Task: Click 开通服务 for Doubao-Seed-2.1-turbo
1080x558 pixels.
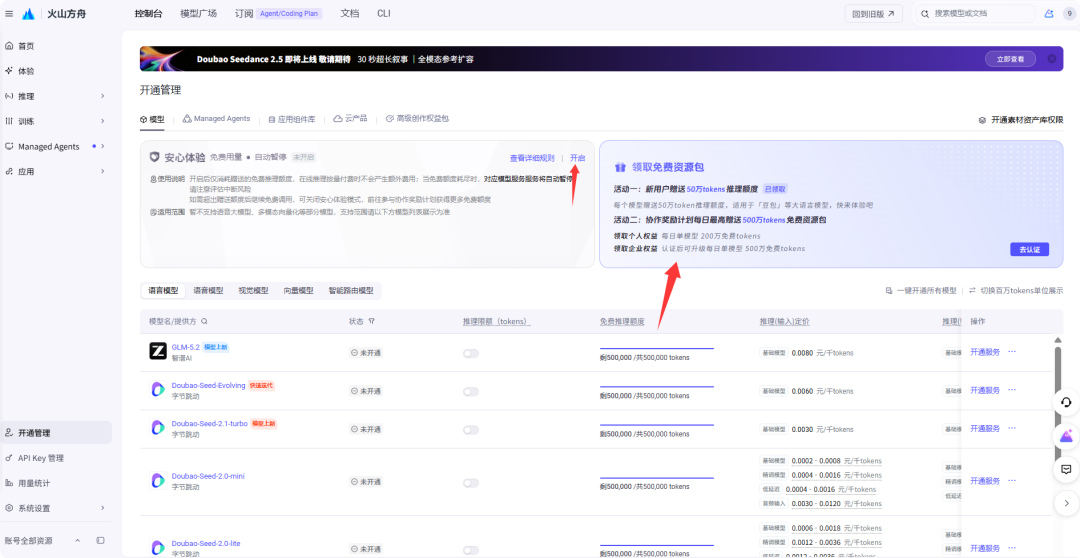Action: [x=985, y=428]
